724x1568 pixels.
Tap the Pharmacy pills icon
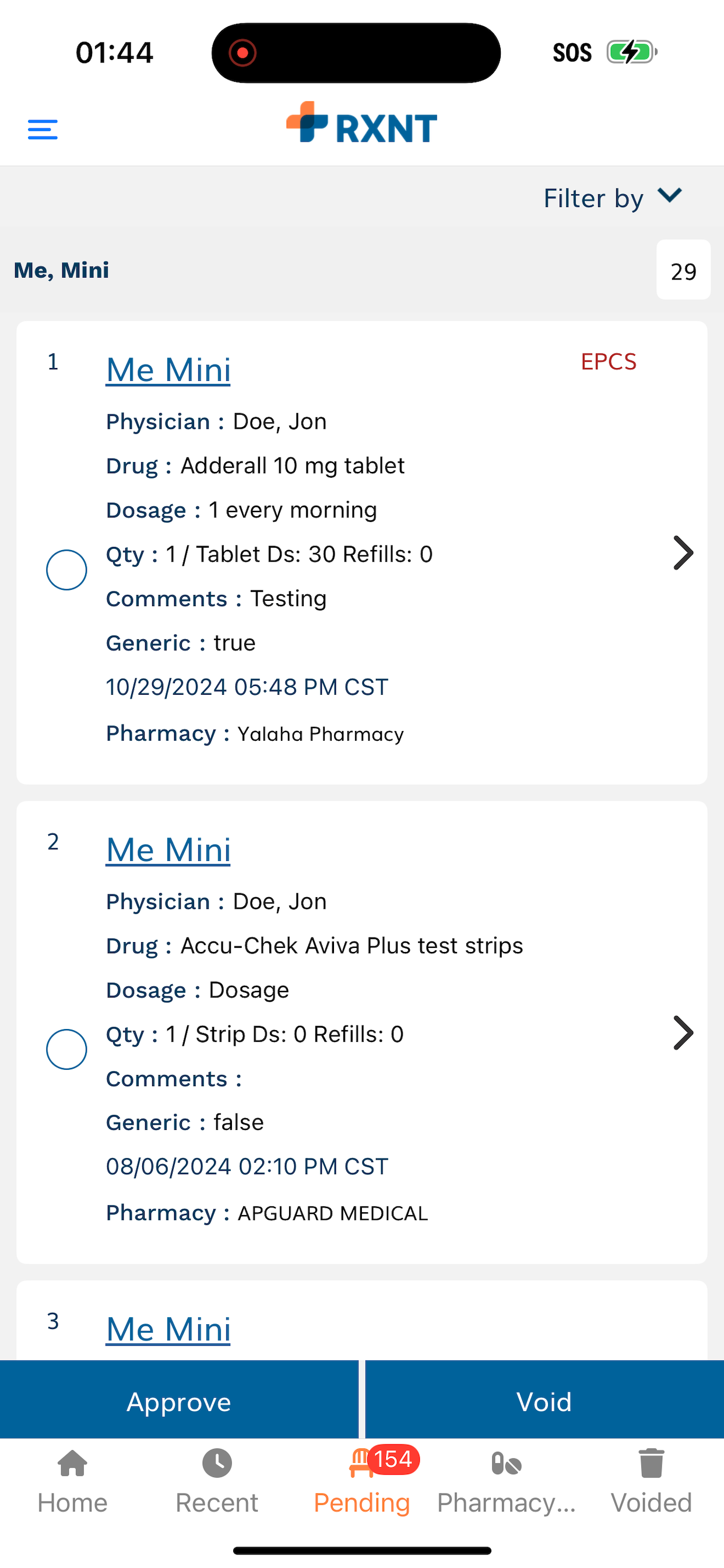click(x=506, y=1464)
